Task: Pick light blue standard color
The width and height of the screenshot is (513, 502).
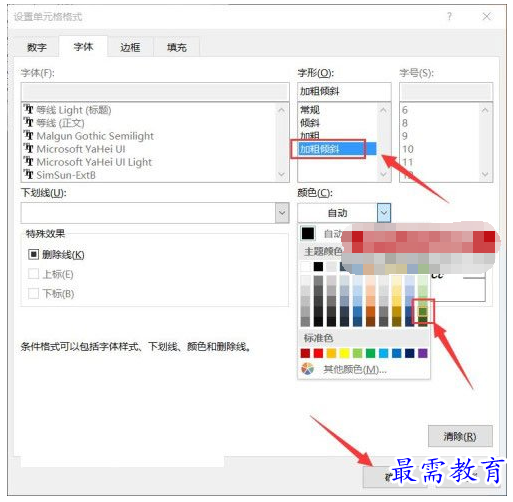Action: click(383, 353)
